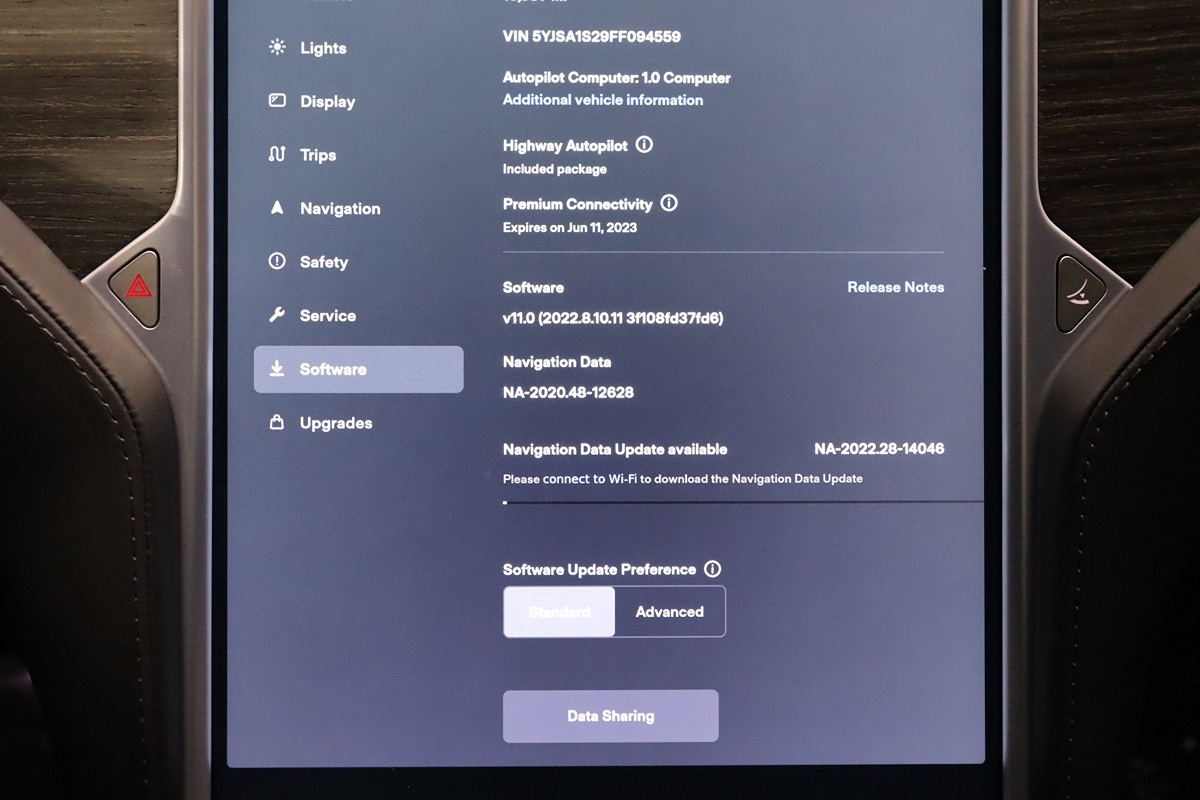Image resolution: width=1200 pixels, height=800 pixels.
Task: Open Additional vehicle information link
Action: (603, 100)
